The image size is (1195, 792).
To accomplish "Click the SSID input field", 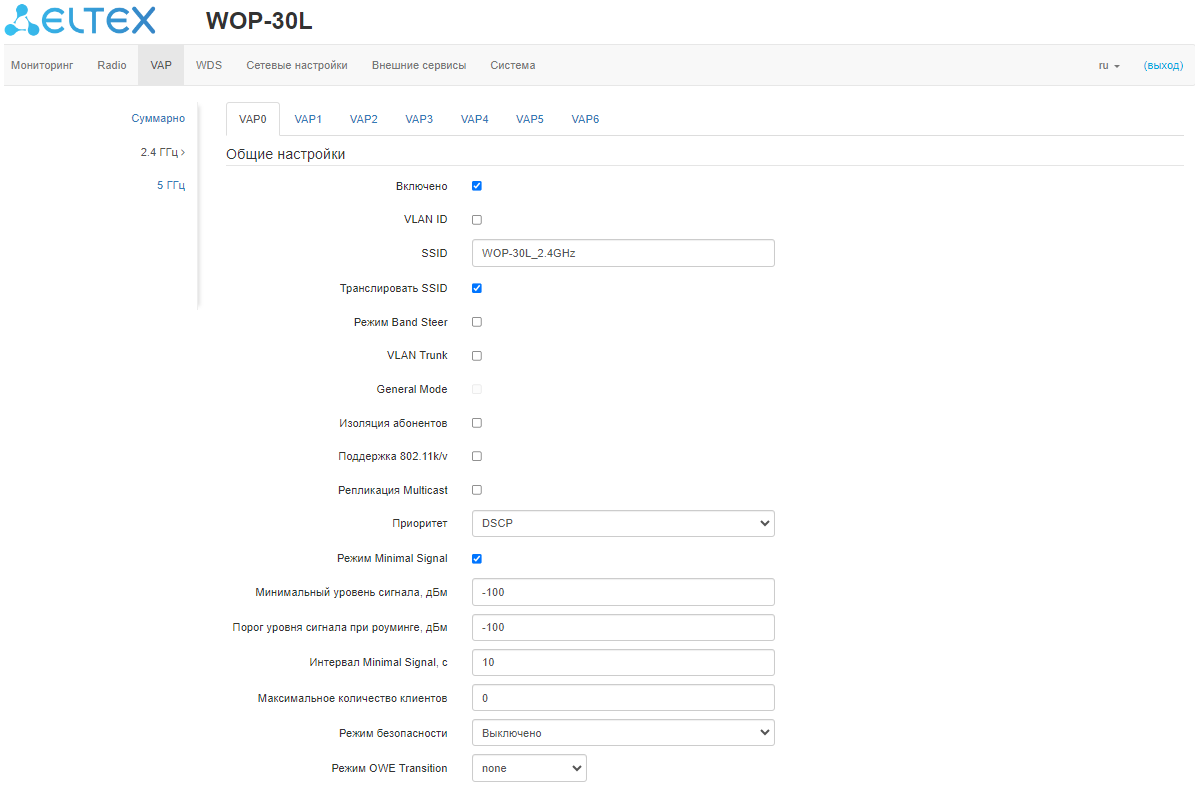I will (623, 253).
